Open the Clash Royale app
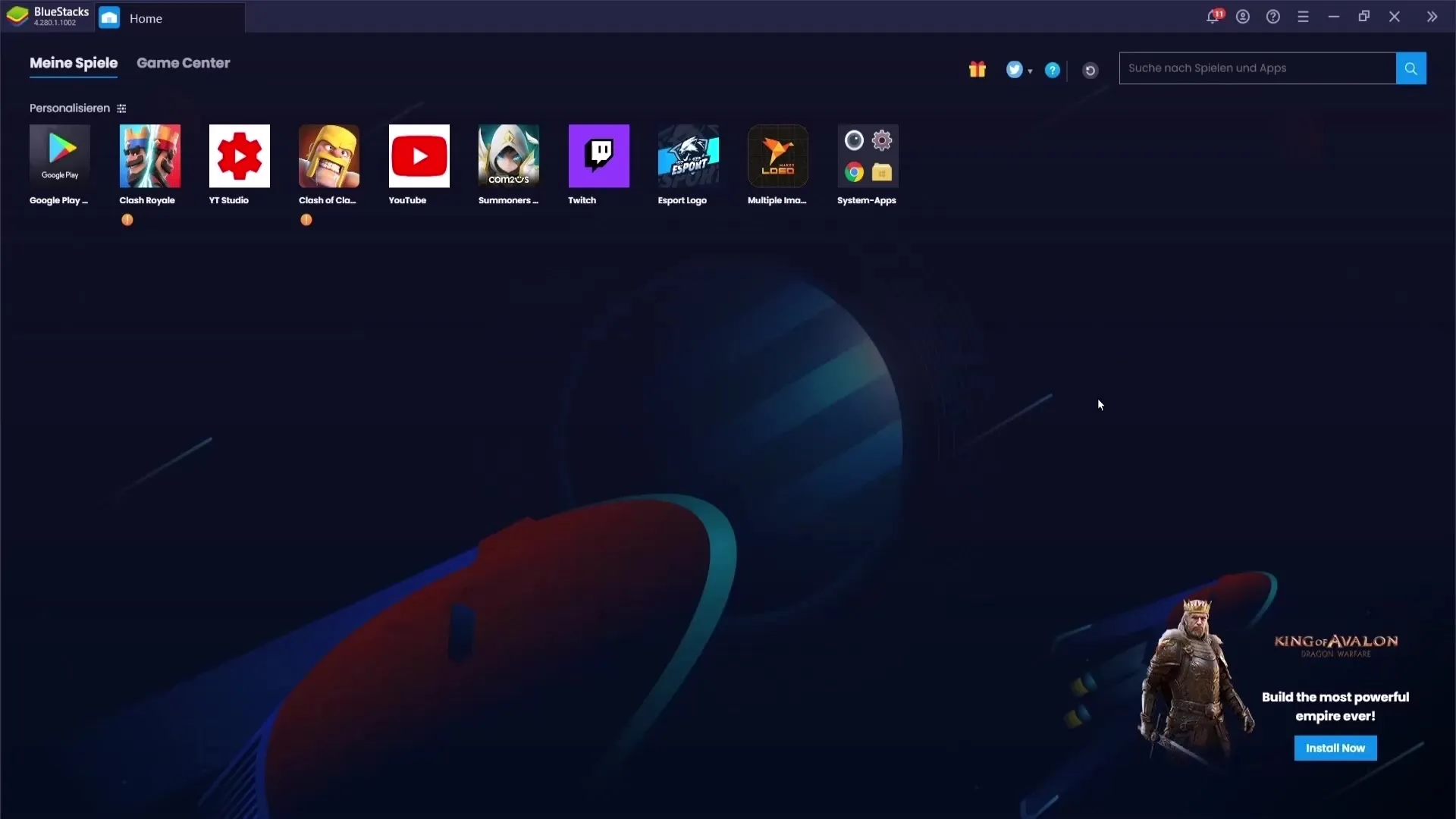Viewport: 1456px width, 819px height. (x=149, y=156)
